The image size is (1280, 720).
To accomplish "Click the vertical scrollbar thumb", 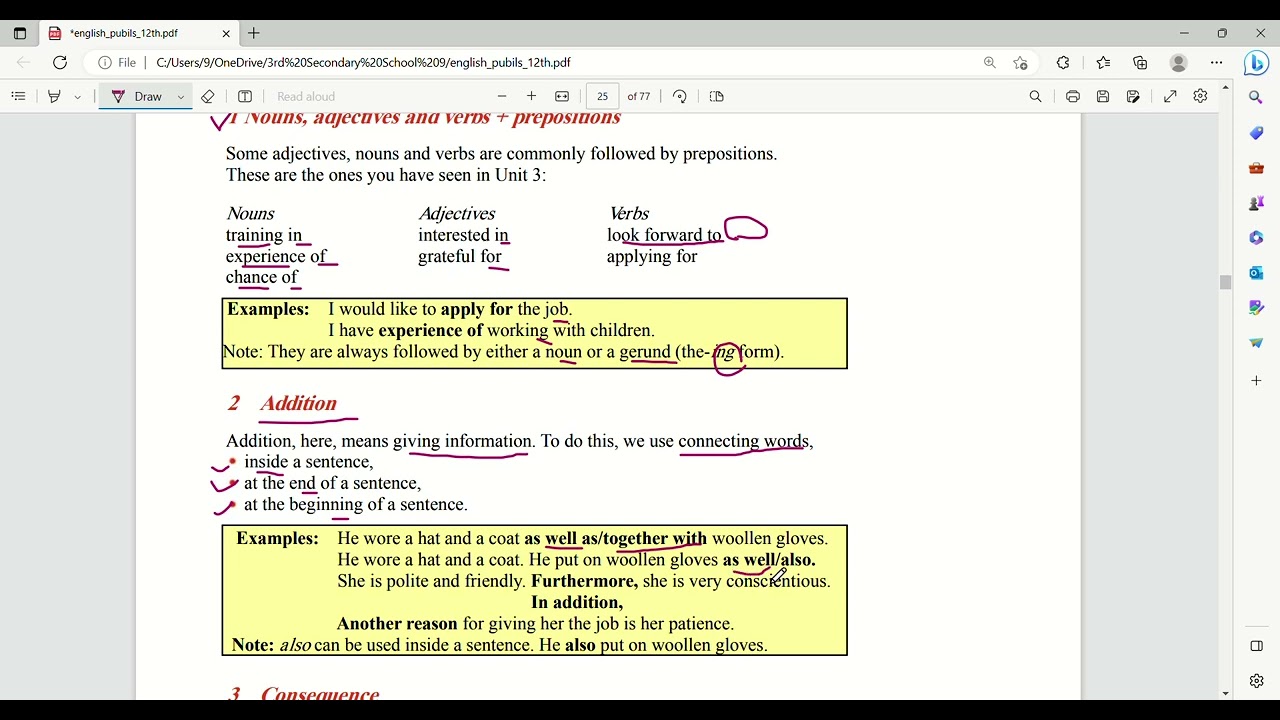I will point(1226,283).
